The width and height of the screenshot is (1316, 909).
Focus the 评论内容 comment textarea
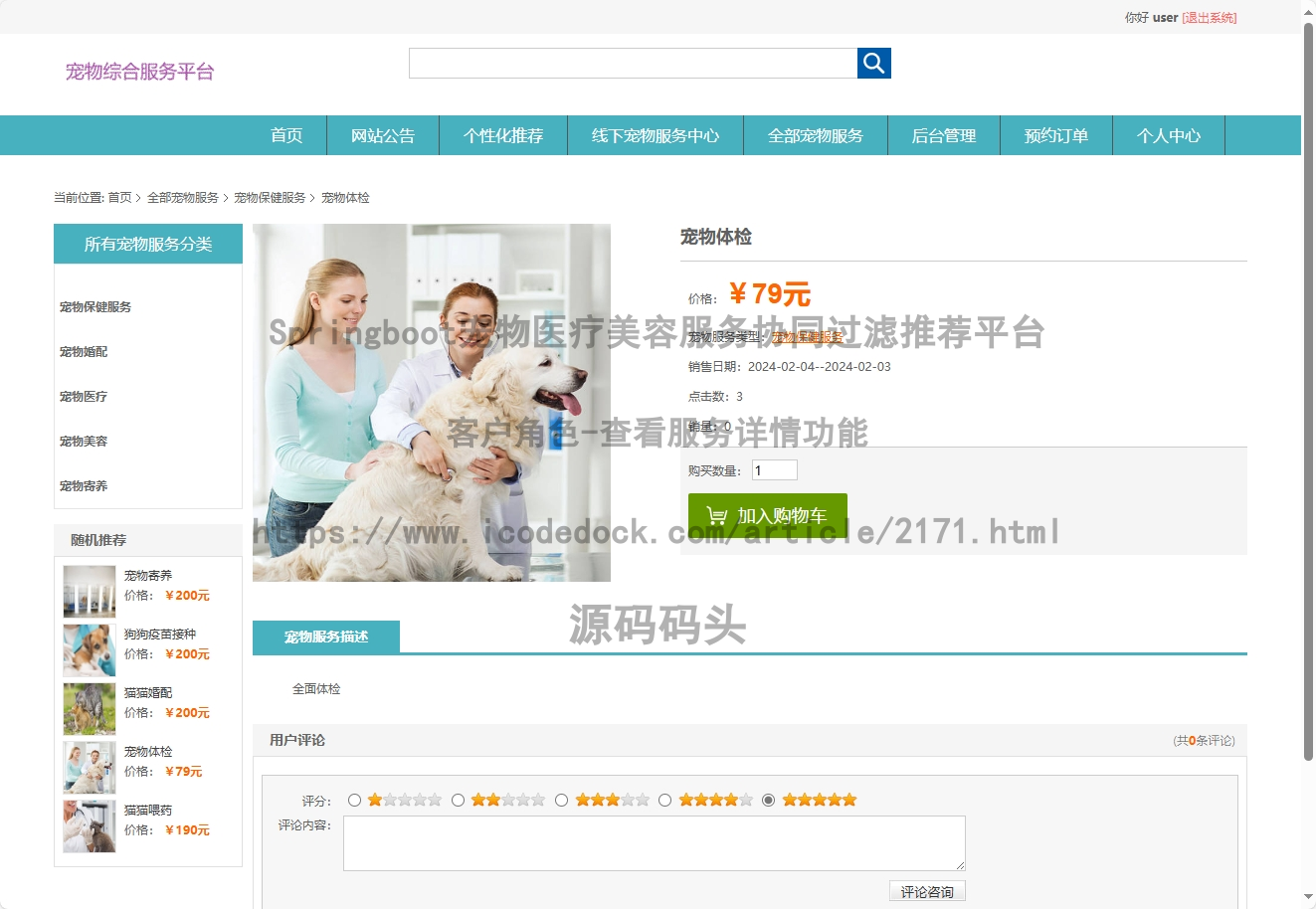pyautogui.click(x=655, y=843)
